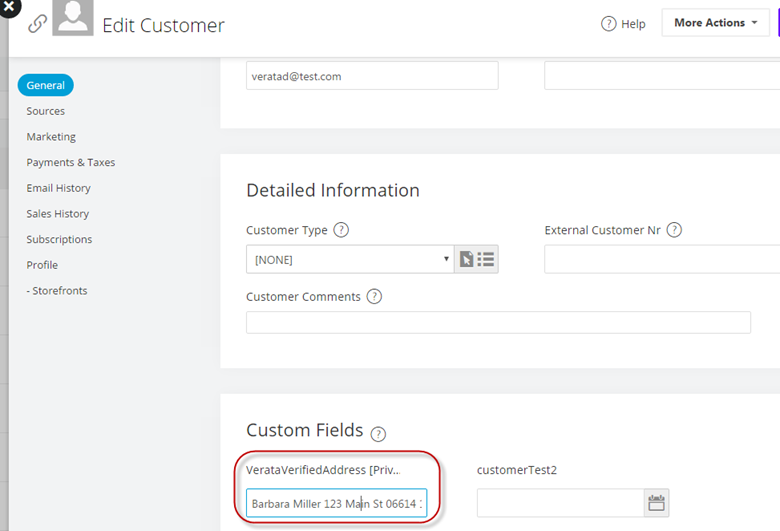Screen dimensions: 780x531
Task: Click the Detailed Information heading
Action: click(333, 190)
